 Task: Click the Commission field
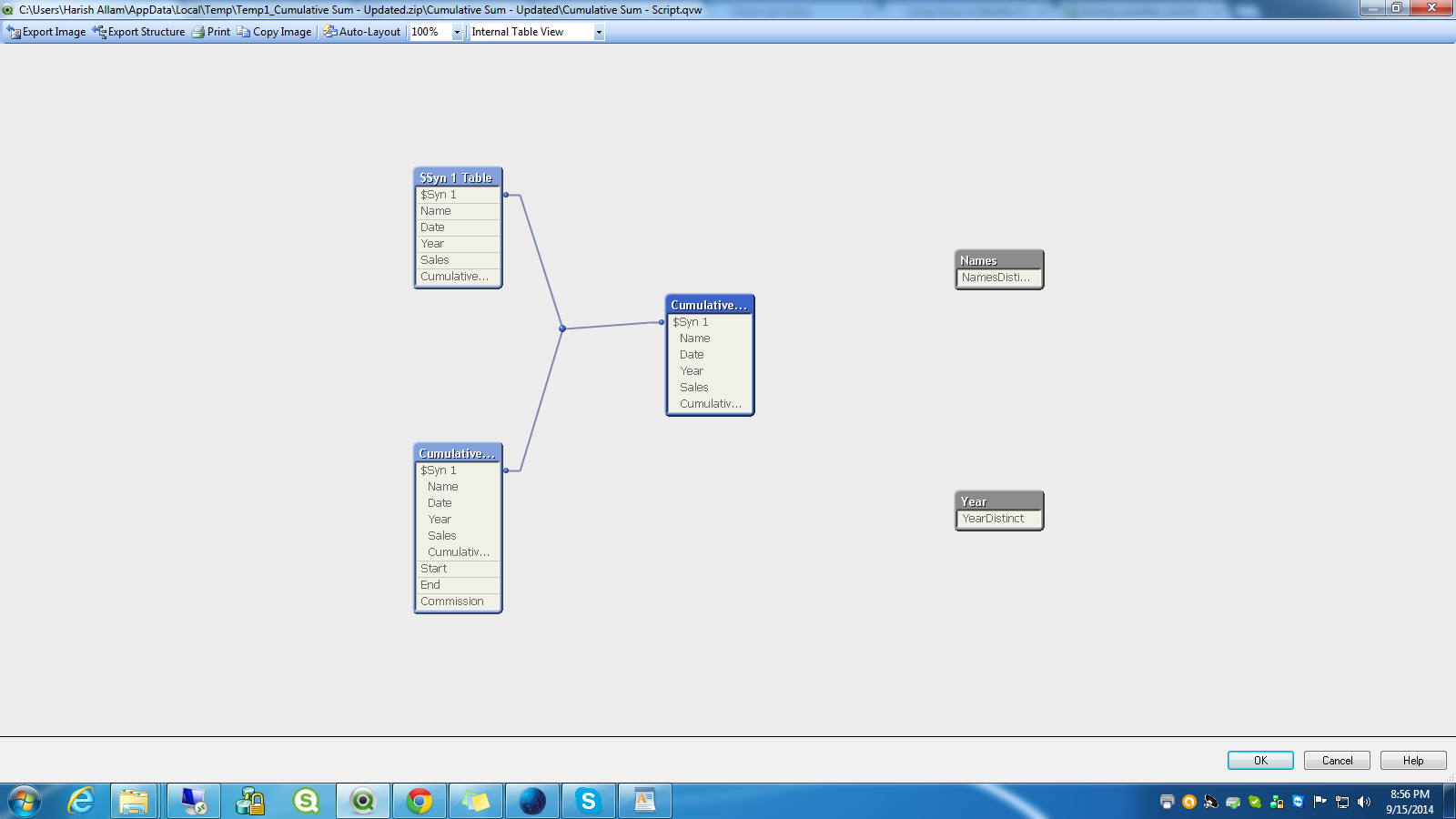[x=458, y=602]
